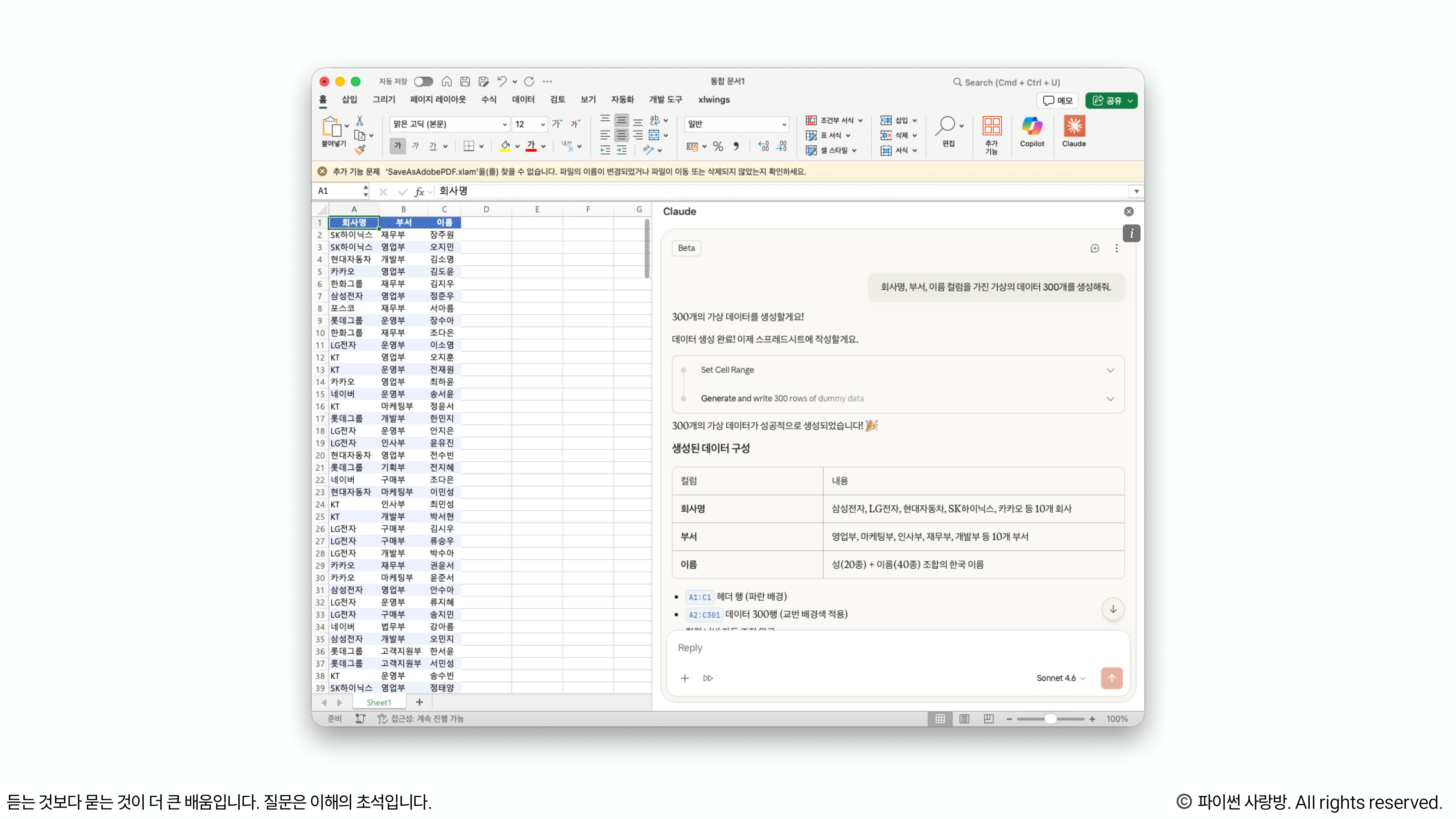Click the zoom slider handle in status bar
Viewport: 1456px width, 819px height.
(1050, 719)
